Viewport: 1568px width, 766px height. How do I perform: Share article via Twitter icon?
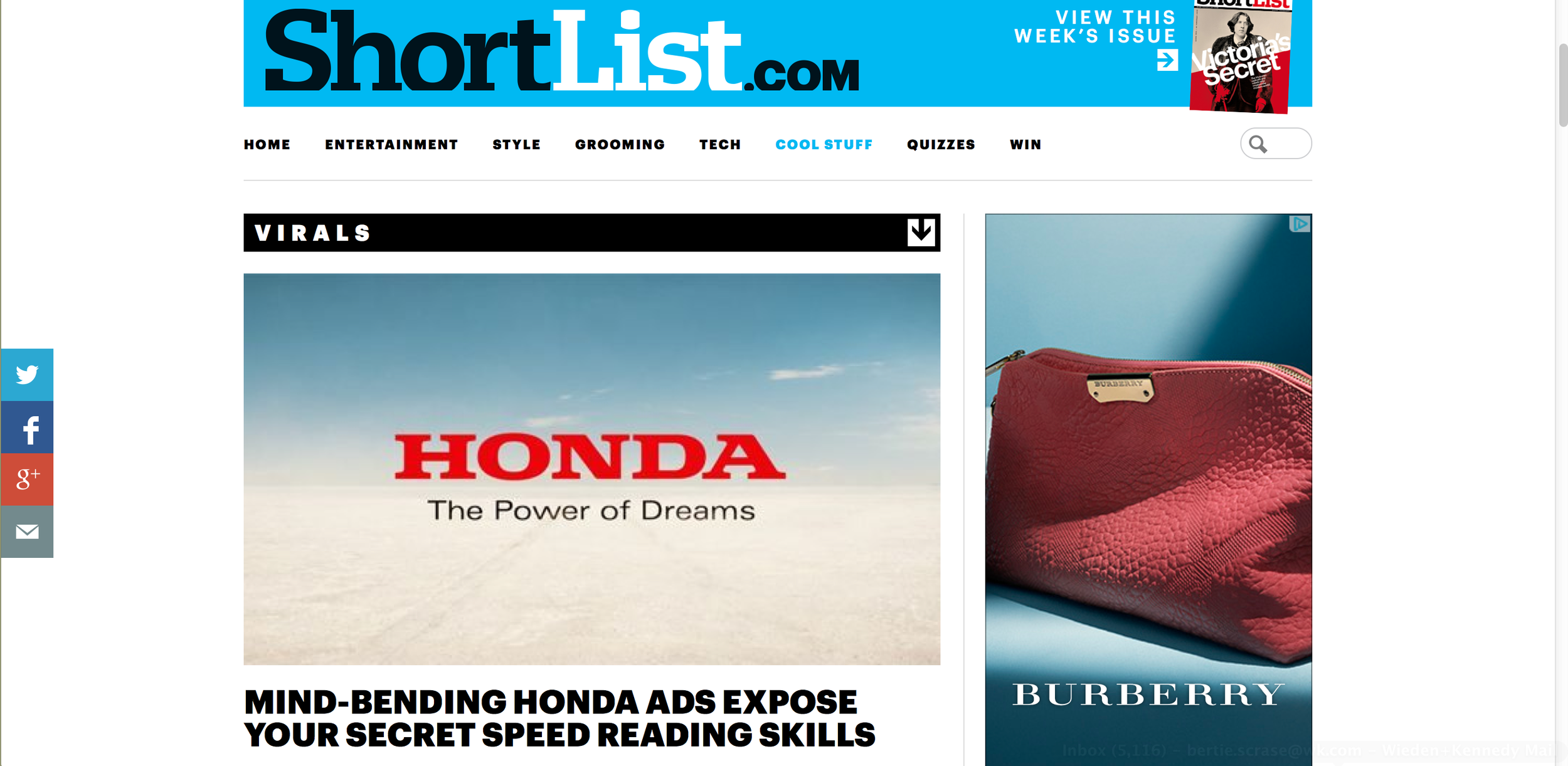coord(27,375)
